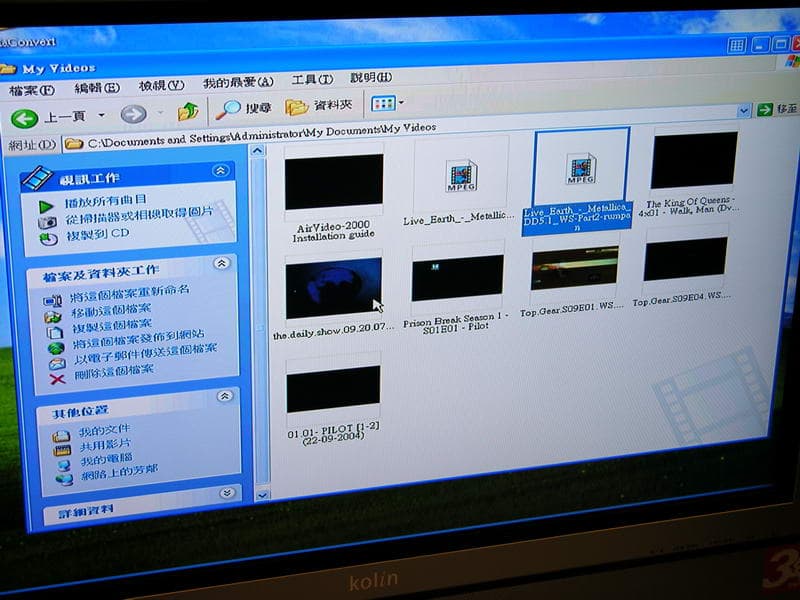
Task: Click the 共用影片 Shared Videos link
Action: [x=105, y=445]
